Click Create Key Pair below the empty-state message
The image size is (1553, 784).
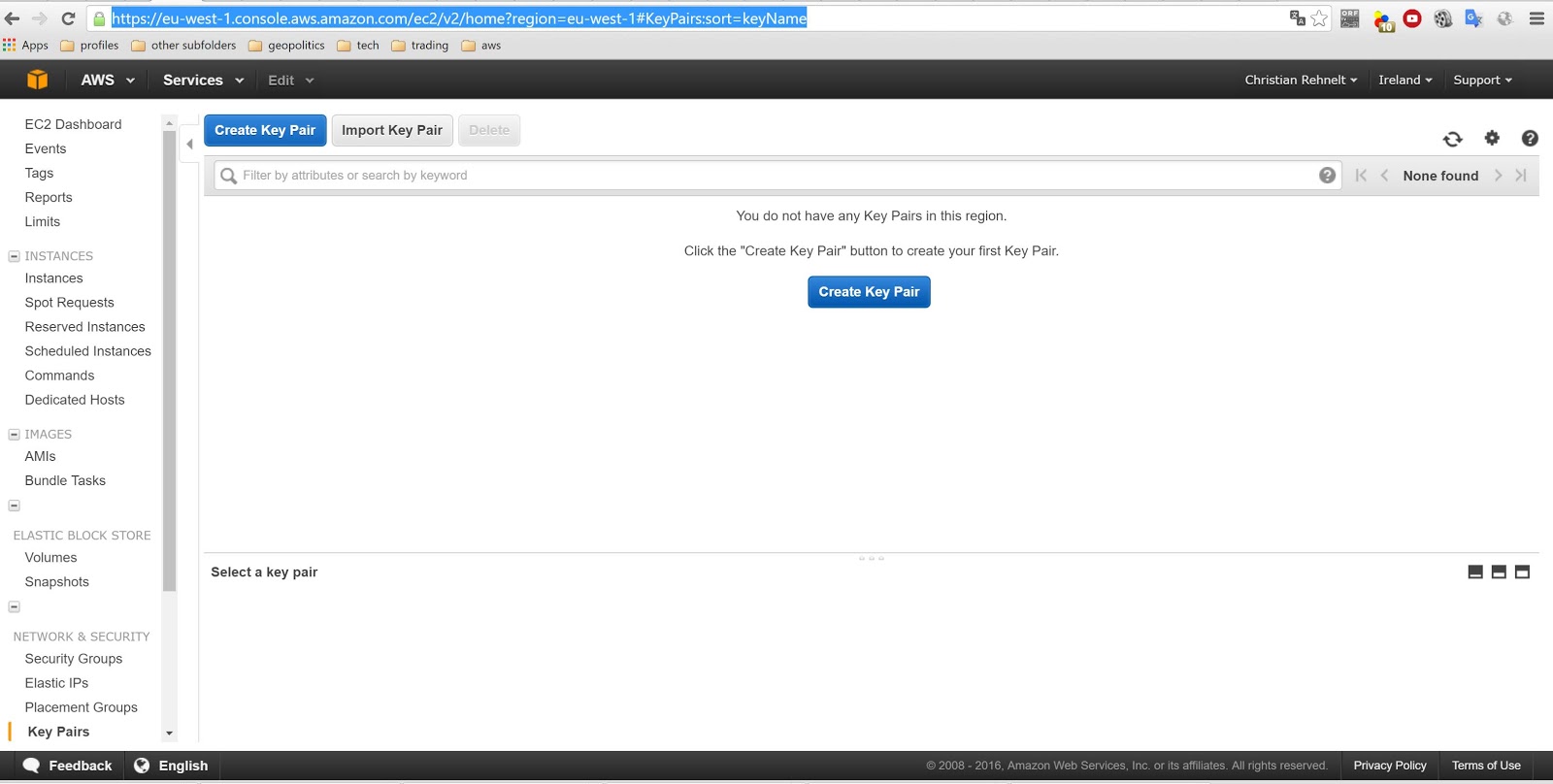[x=869, y=292]
